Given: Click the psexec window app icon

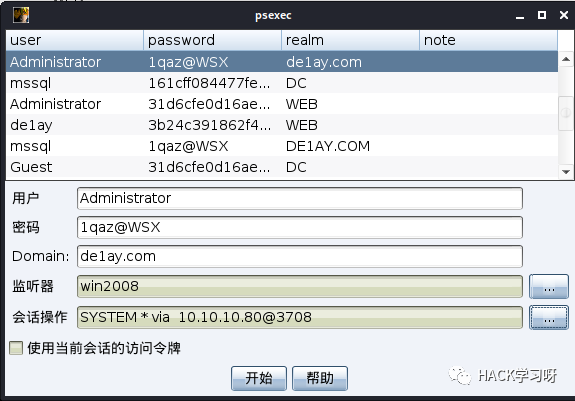Looking at the screenshot, I should [21, 15].
